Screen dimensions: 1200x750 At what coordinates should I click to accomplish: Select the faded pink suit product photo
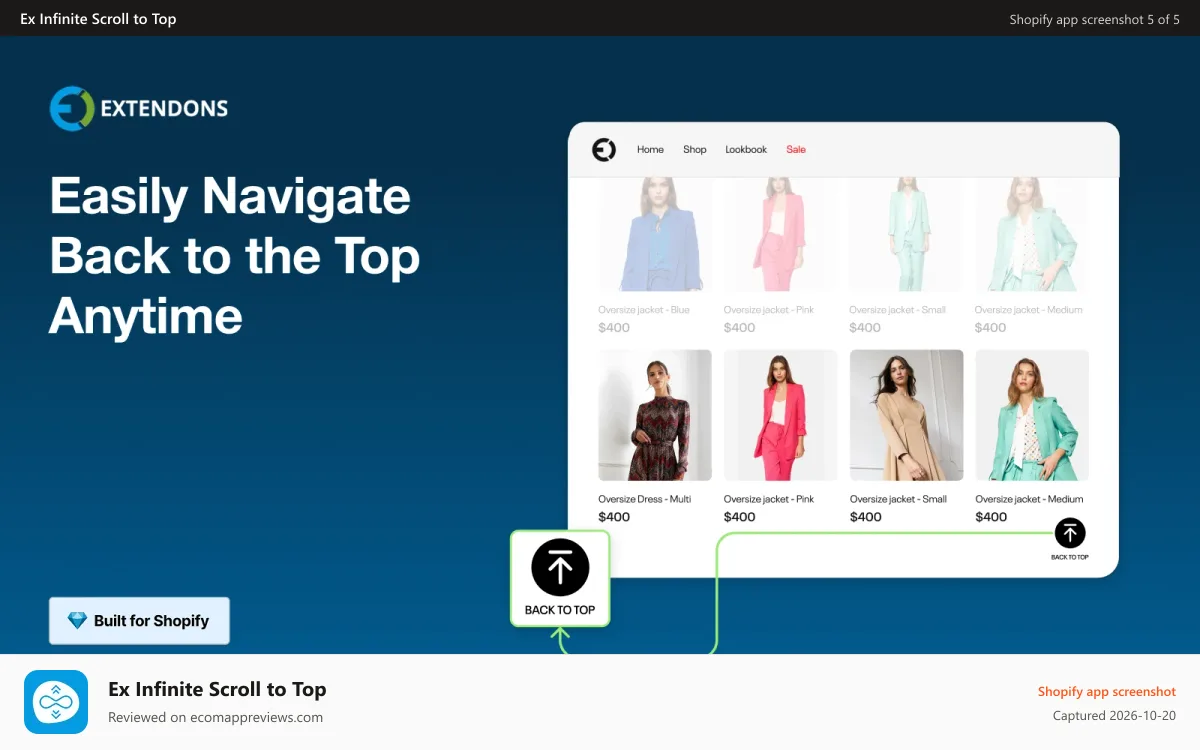pos(781,235)
